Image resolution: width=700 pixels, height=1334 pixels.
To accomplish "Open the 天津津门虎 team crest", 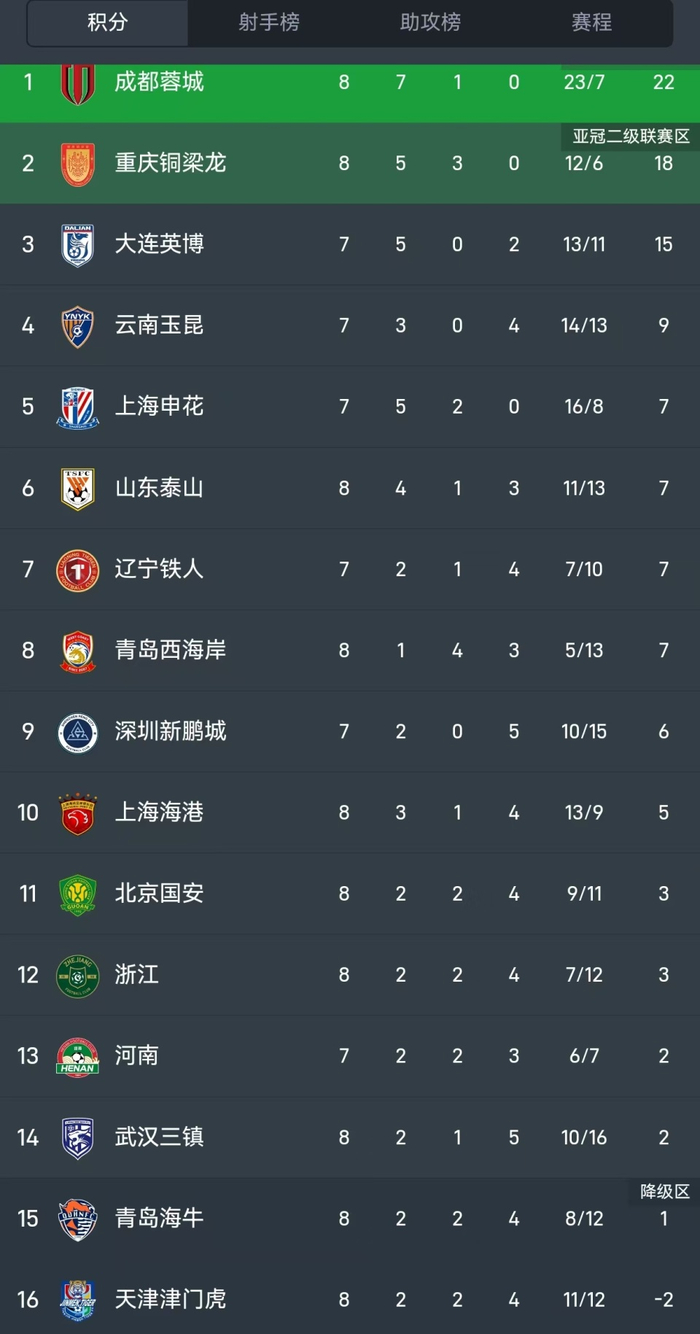I will click(x=77, y=1300).
